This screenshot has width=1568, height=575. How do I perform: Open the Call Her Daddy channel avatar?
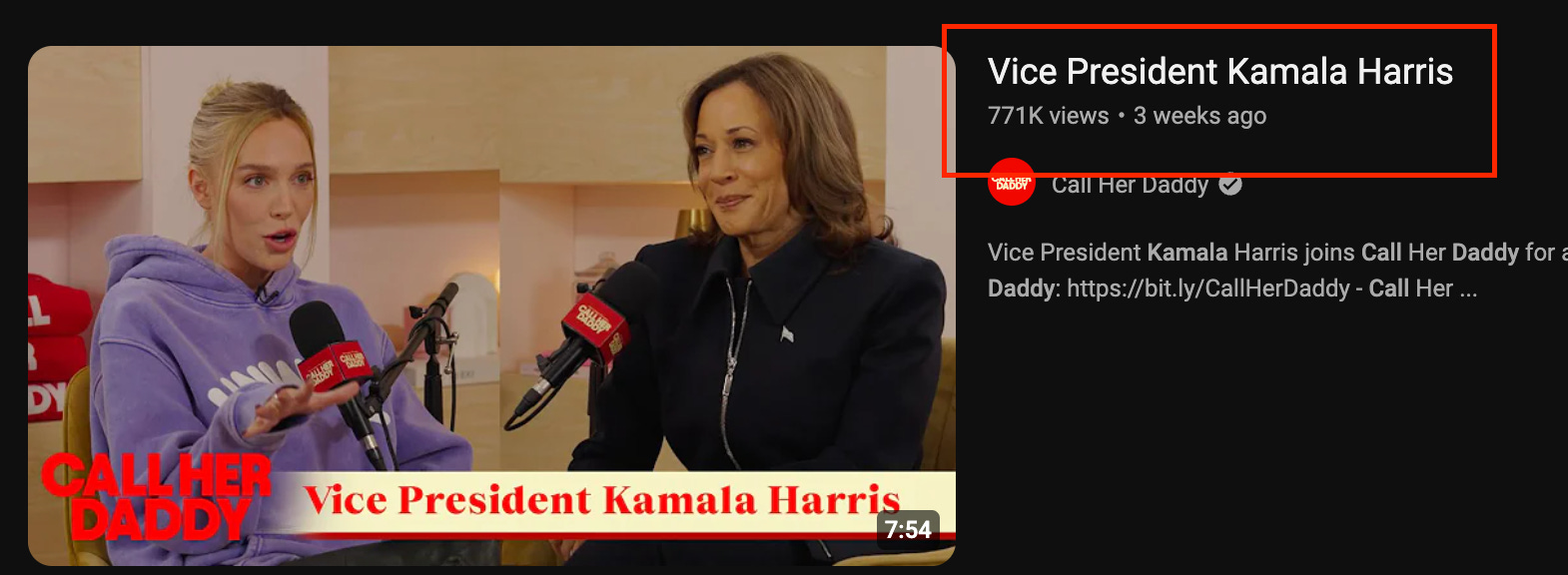click(1012, 183)
